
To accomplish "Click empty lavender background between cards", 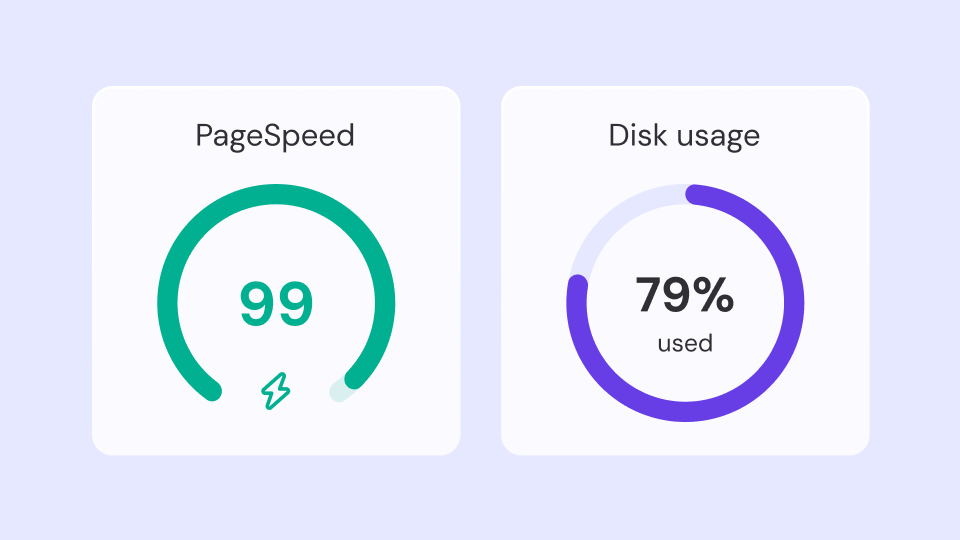I will point(481,271).
